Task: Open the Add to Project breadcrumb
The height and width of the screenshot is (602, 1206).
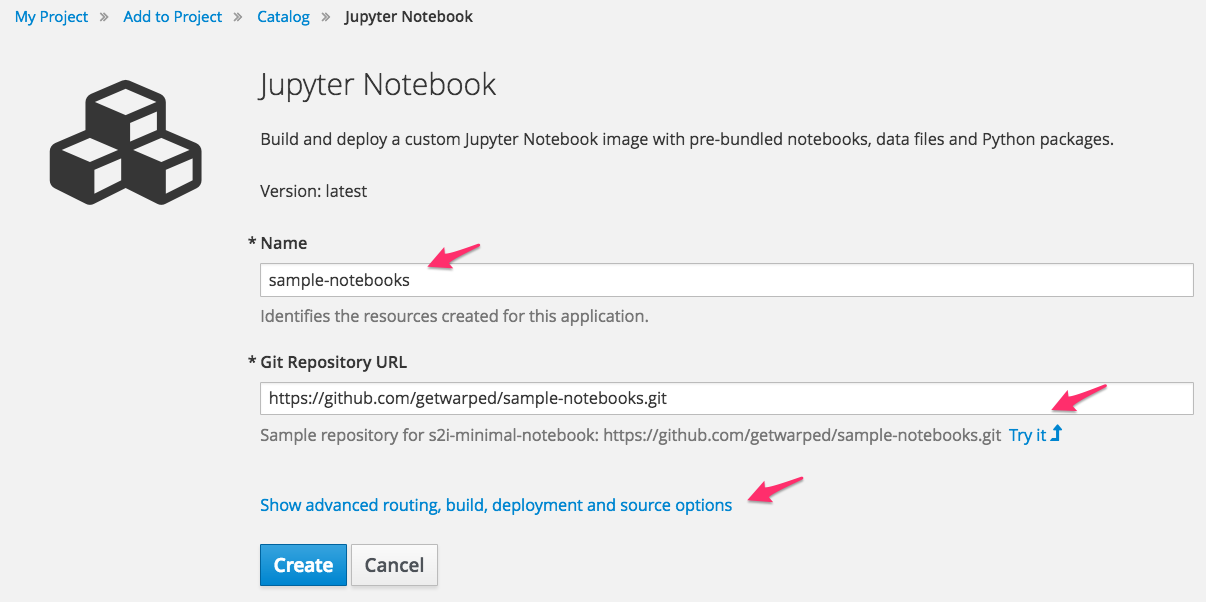Action: [x=173, y=17]
